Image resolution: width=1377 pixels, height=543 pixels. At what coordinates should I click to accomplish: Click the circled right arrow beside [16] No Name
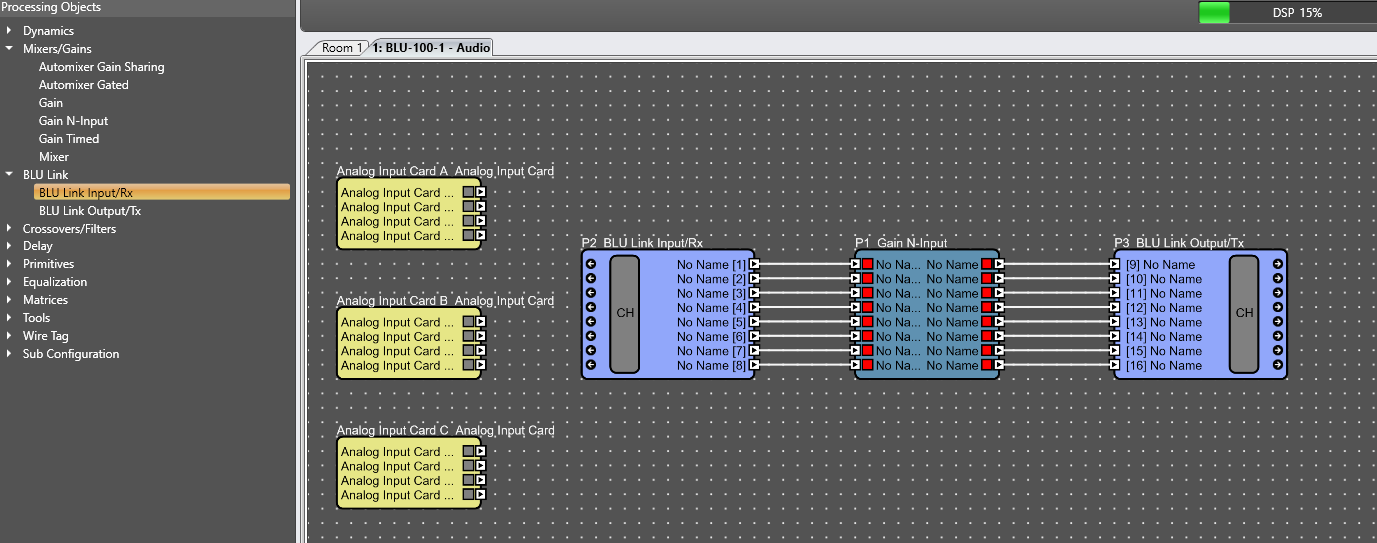(1278, 366)
